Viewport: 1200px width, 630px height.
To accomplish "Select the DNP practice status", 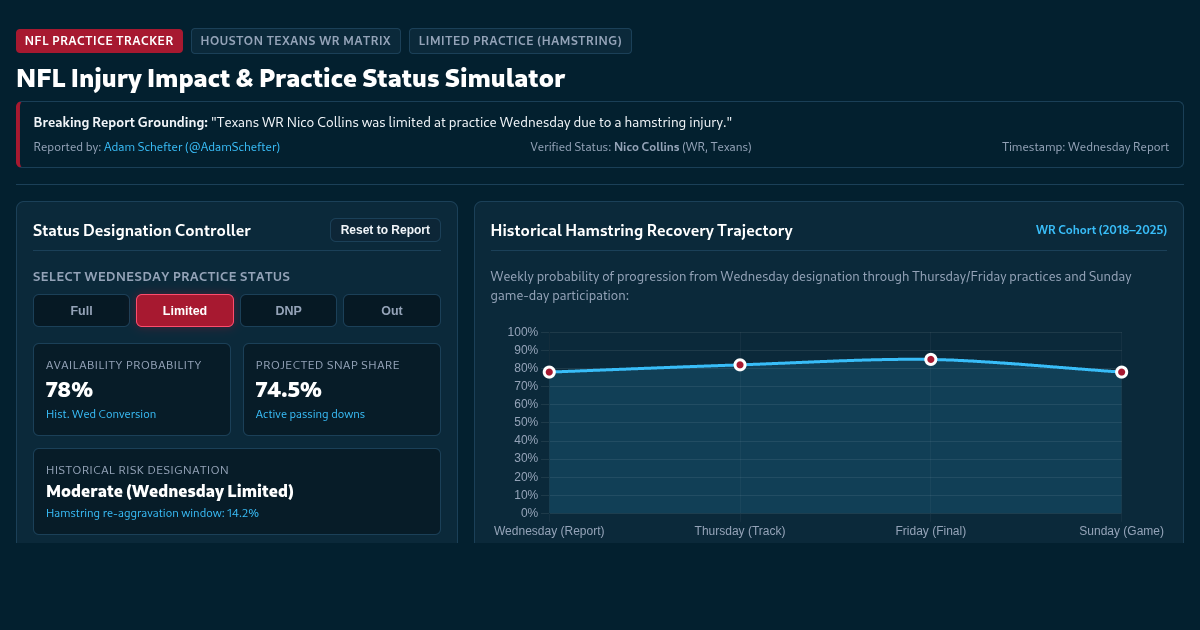I will [288, 310].
